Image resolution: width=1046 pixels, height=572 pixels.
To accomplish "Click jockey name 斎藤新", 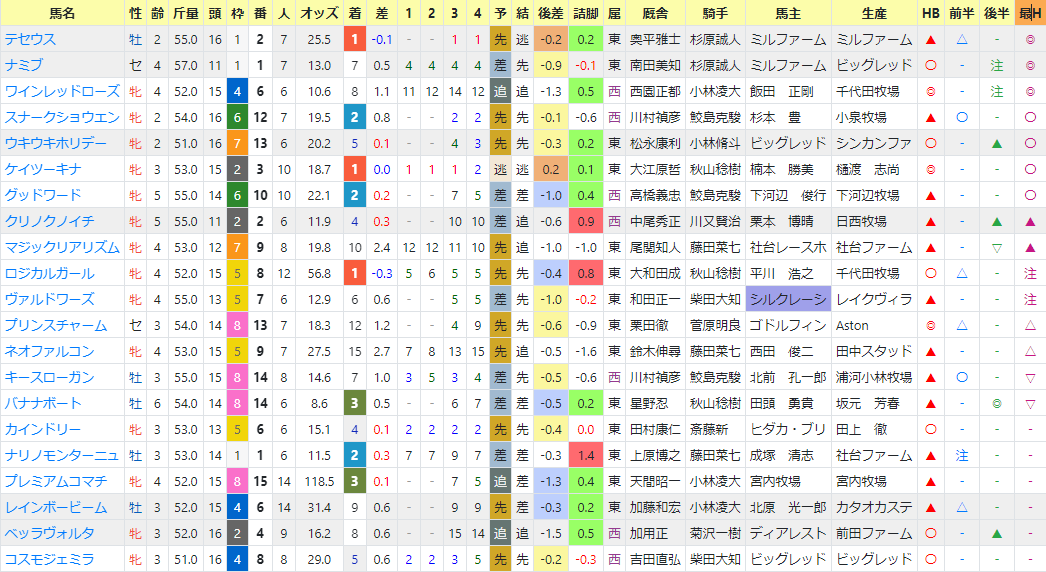I will point(708,430).
